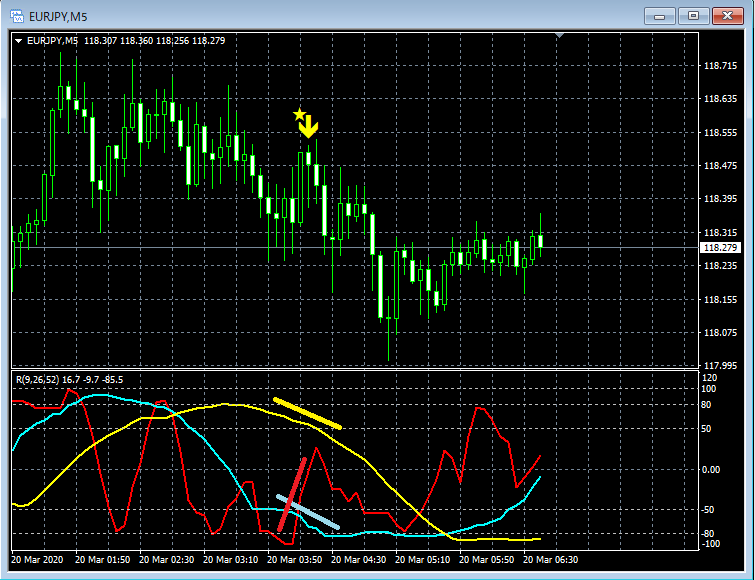The width and height of the screenshot is (755, 580).
Task: Click the EURJPY,M5 window title text
Action: [58, 17]
